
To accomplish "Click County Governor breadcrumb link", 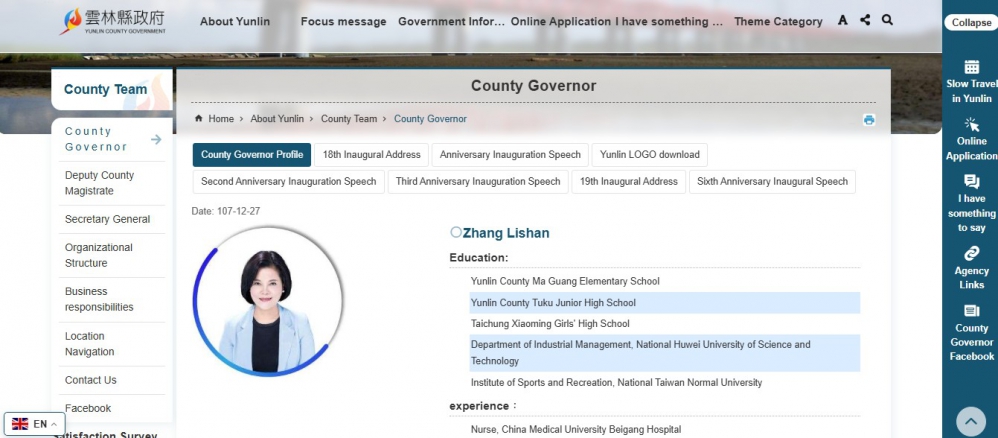I will pos(430,119).
